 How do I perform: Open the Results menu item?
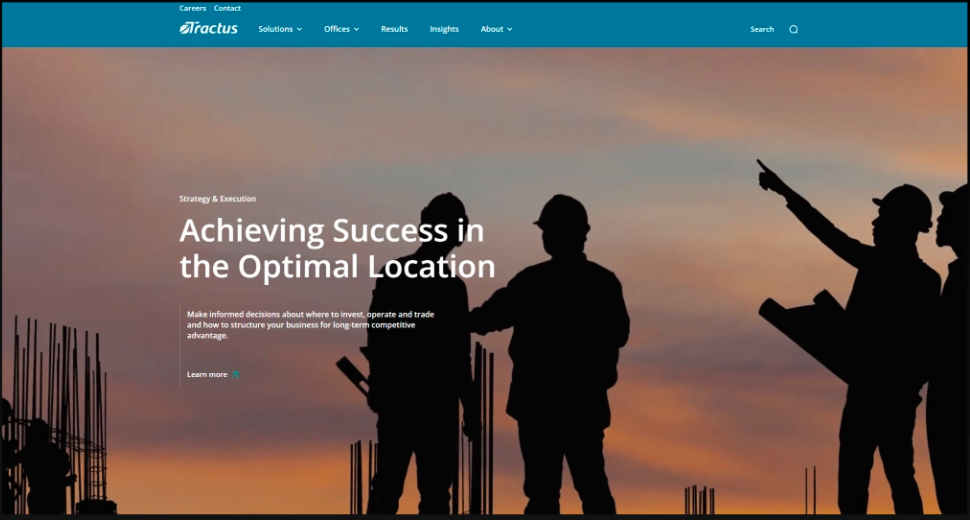pos(394,29)
